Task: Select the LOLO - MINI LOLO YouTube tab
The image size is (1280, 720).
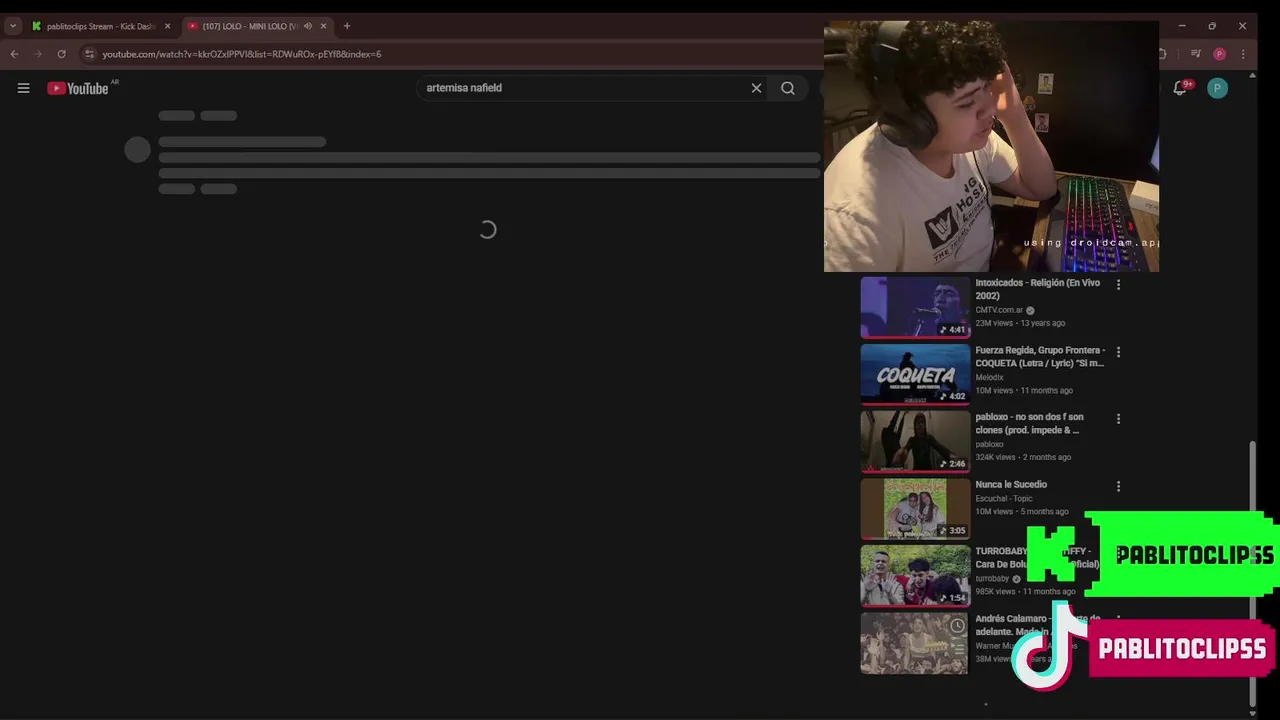Action: click(250, 26)
